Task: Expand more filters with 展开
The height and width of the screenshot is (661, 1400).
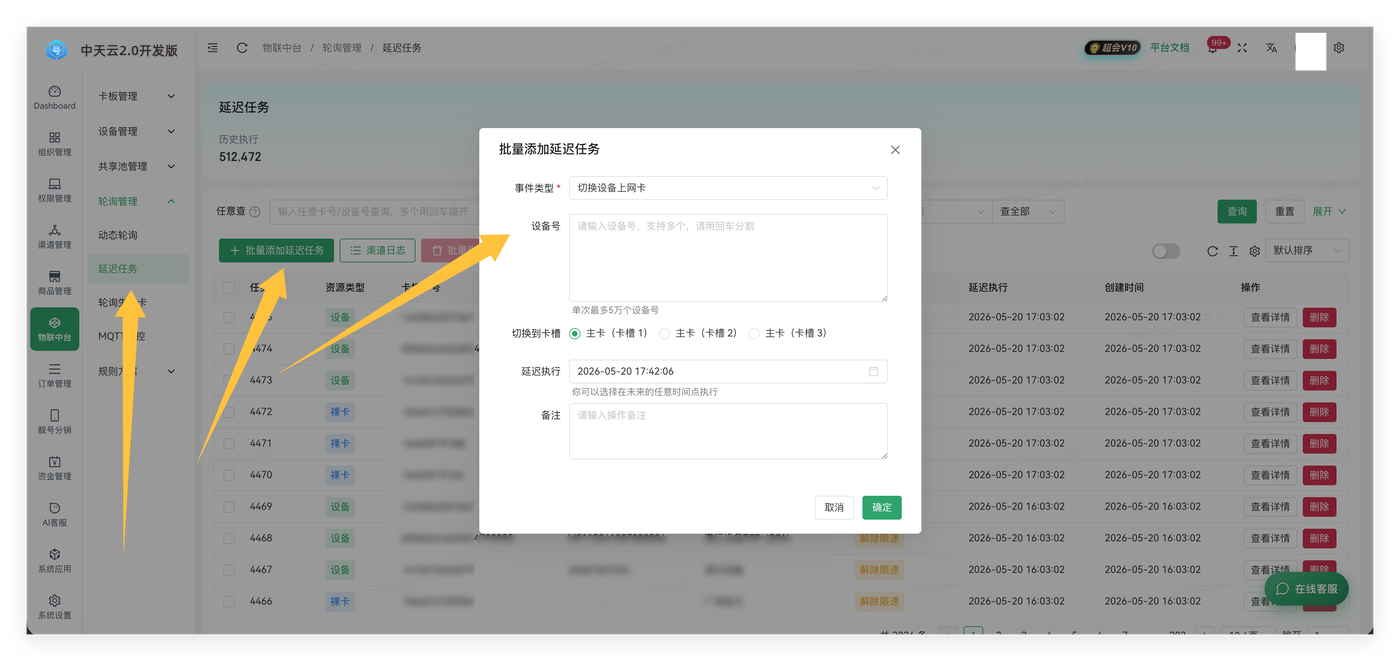Action: (1329, 212)
